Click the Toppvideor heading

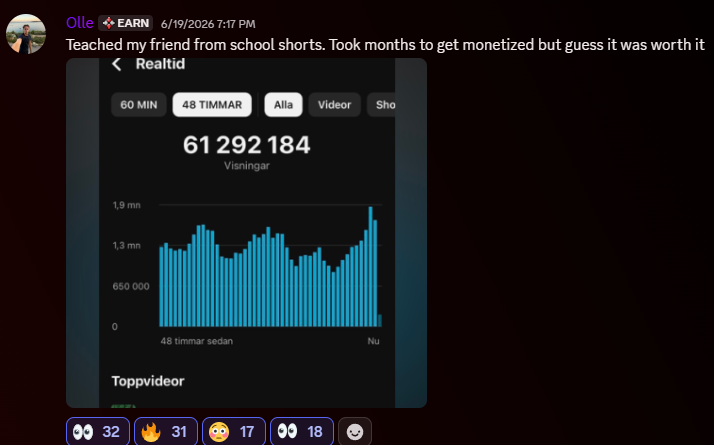(x=148, y=381)
